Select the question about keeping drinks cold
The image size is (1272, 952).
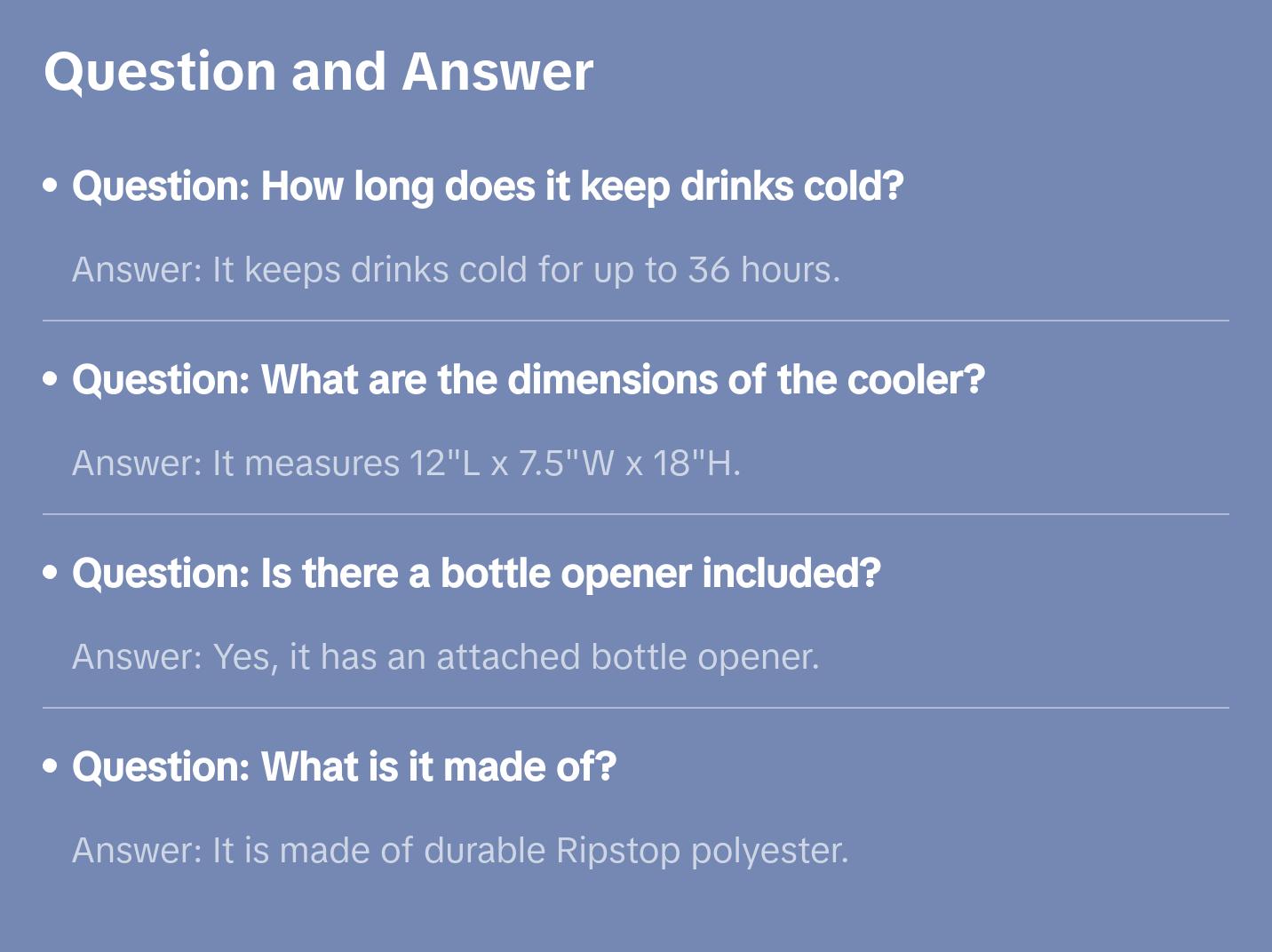click(488, 186)
